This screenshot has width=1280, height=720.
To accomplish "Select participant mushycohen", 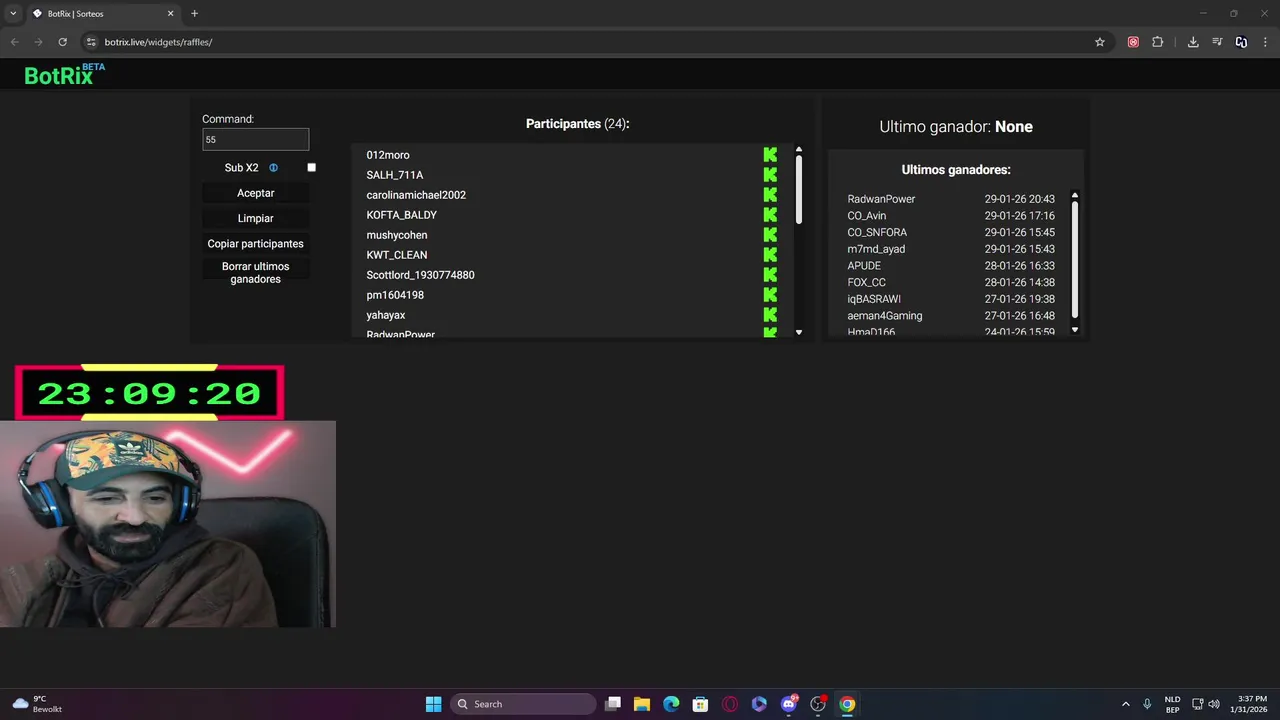I will [x=397, y=235].
